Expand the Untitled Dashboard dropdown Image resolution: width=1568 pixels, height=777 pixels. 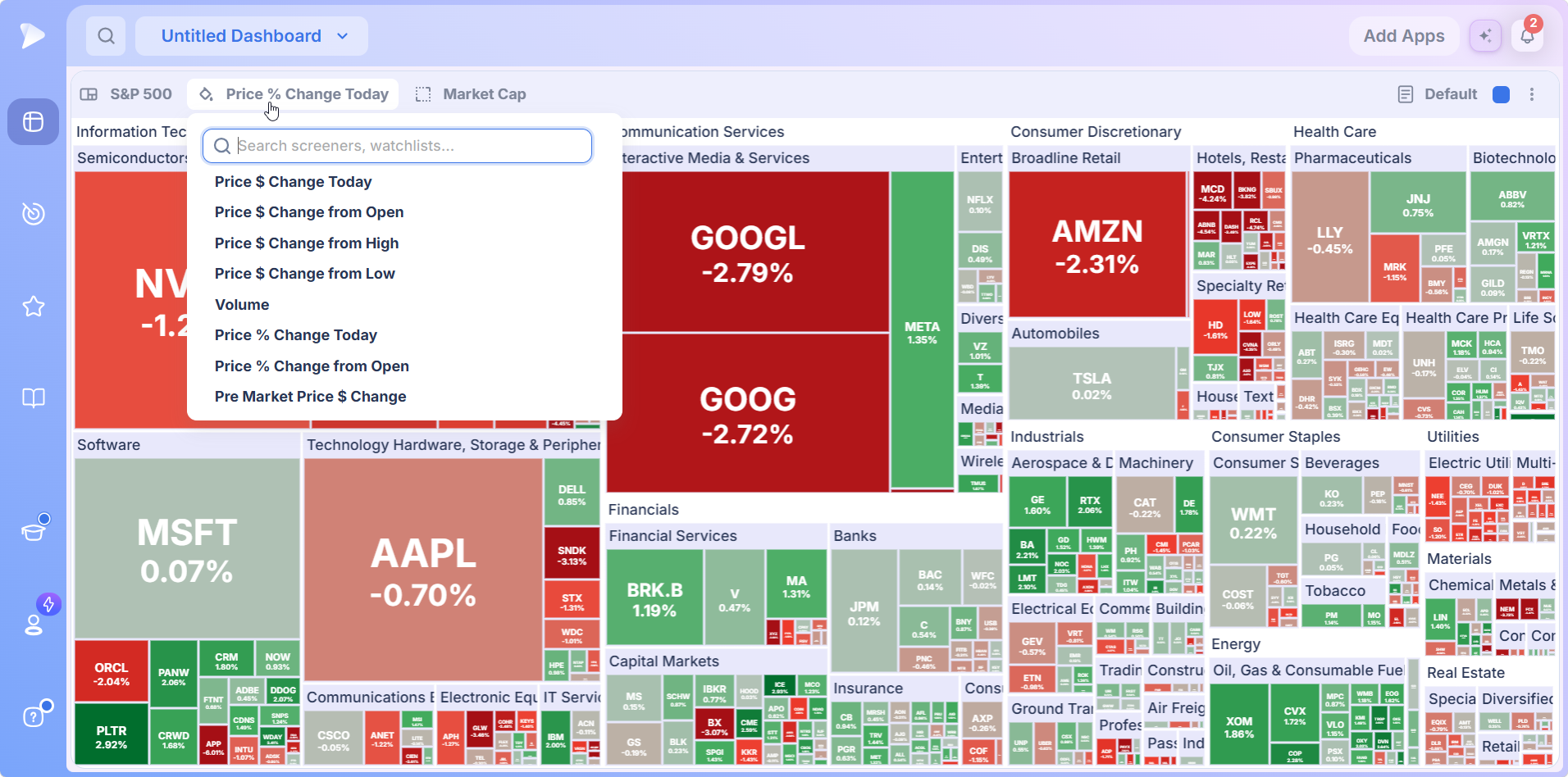(x=252, y=36)
